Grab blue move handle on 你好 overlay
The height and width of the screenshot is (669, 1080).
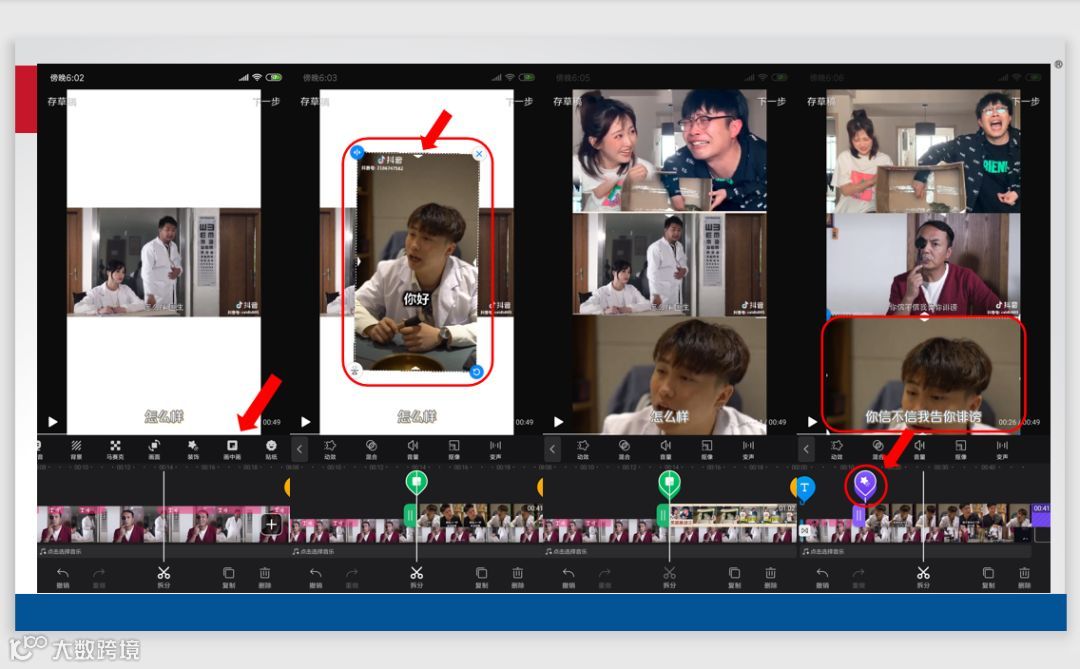tap(357, 152)
